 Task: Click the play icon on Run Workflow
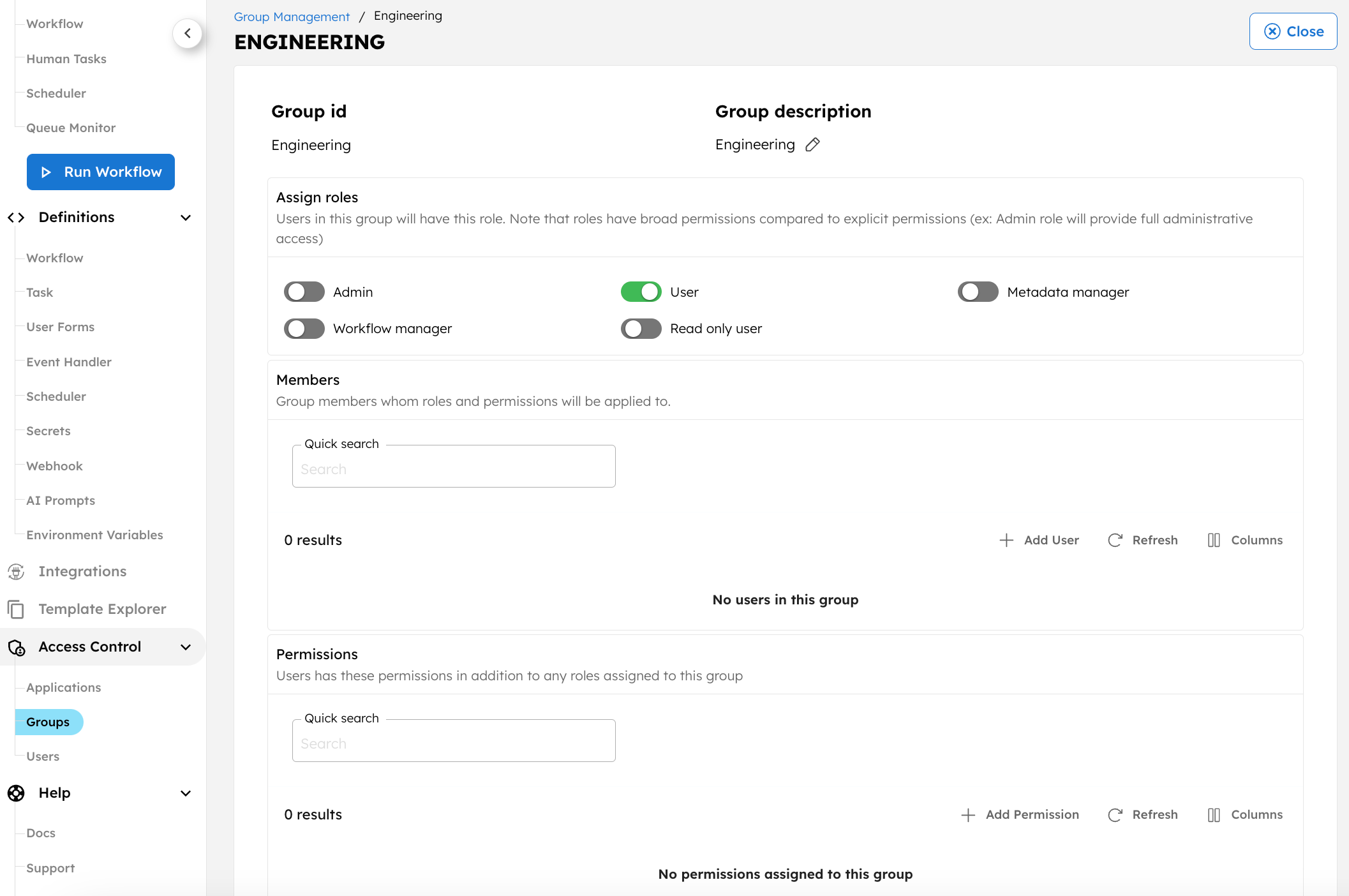[x=46, y=172]
